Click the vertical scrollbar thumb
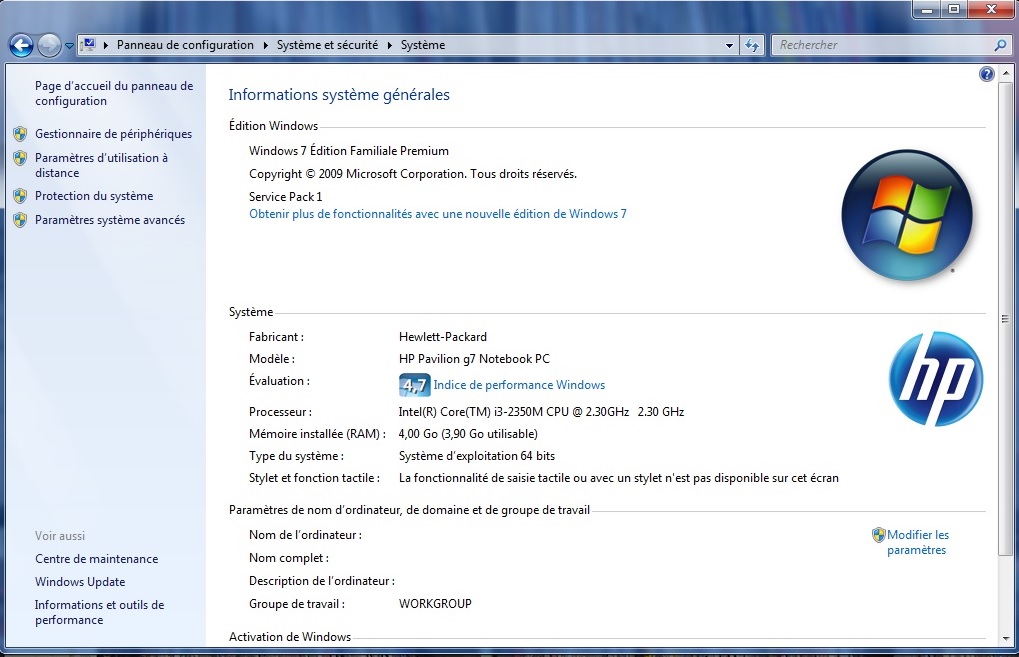 click(1006, 318)
